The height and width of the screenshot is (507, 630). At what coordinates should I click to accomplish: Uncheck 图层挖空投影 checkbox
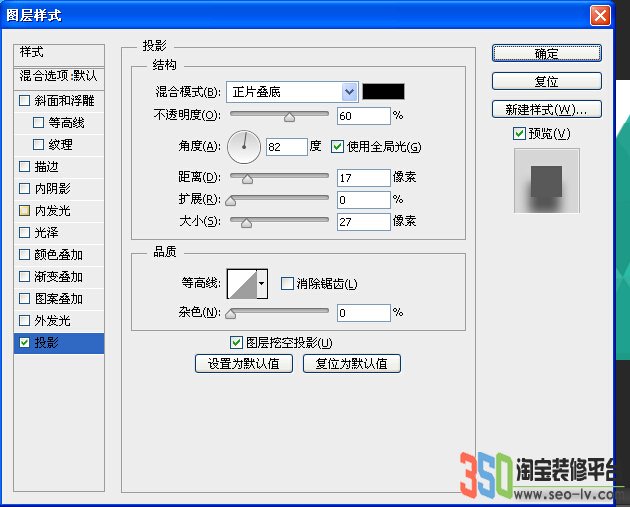click(x=236, y=343)
